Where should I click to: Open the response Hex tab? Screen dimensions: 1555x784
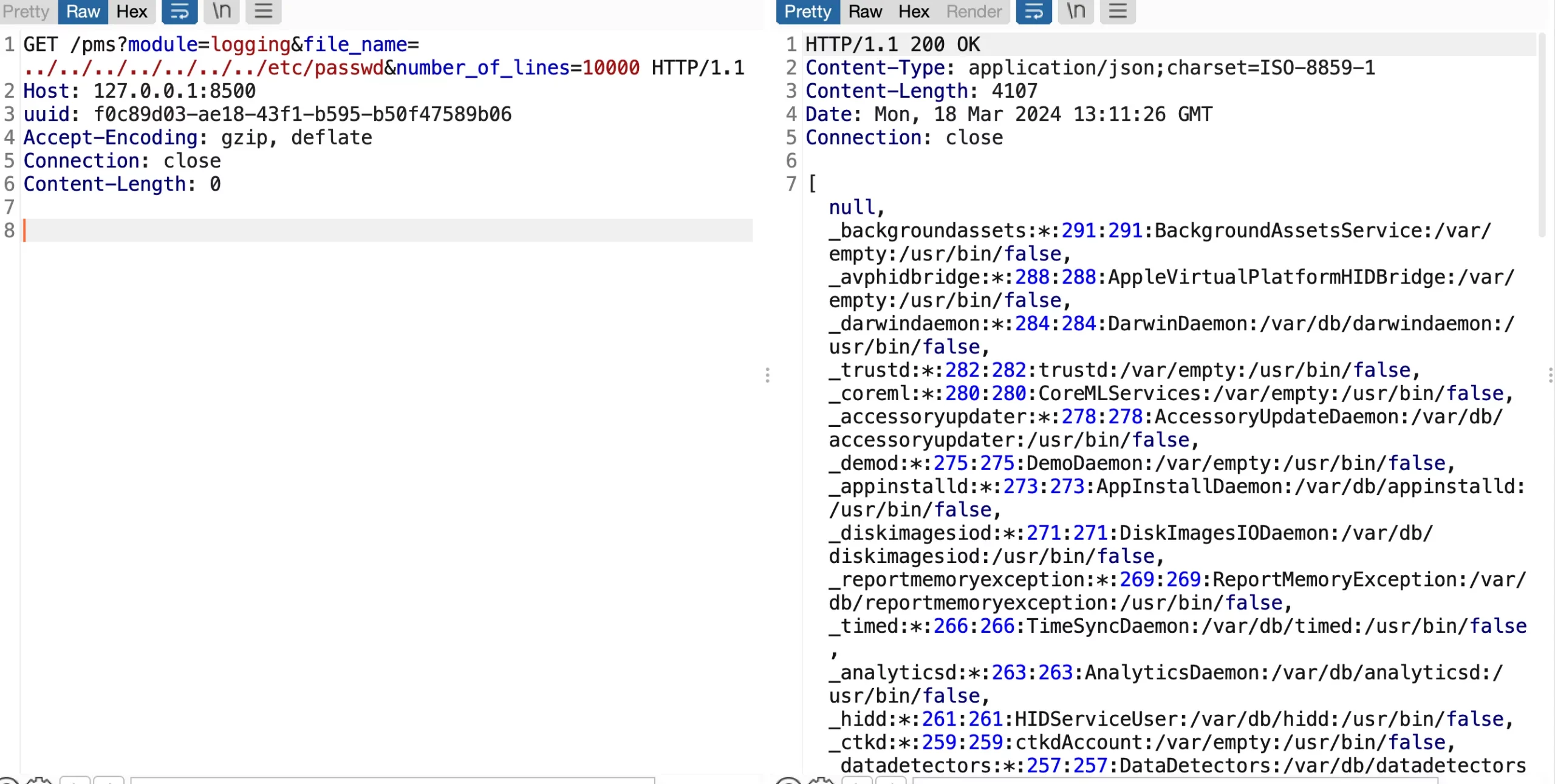(914, 12)
